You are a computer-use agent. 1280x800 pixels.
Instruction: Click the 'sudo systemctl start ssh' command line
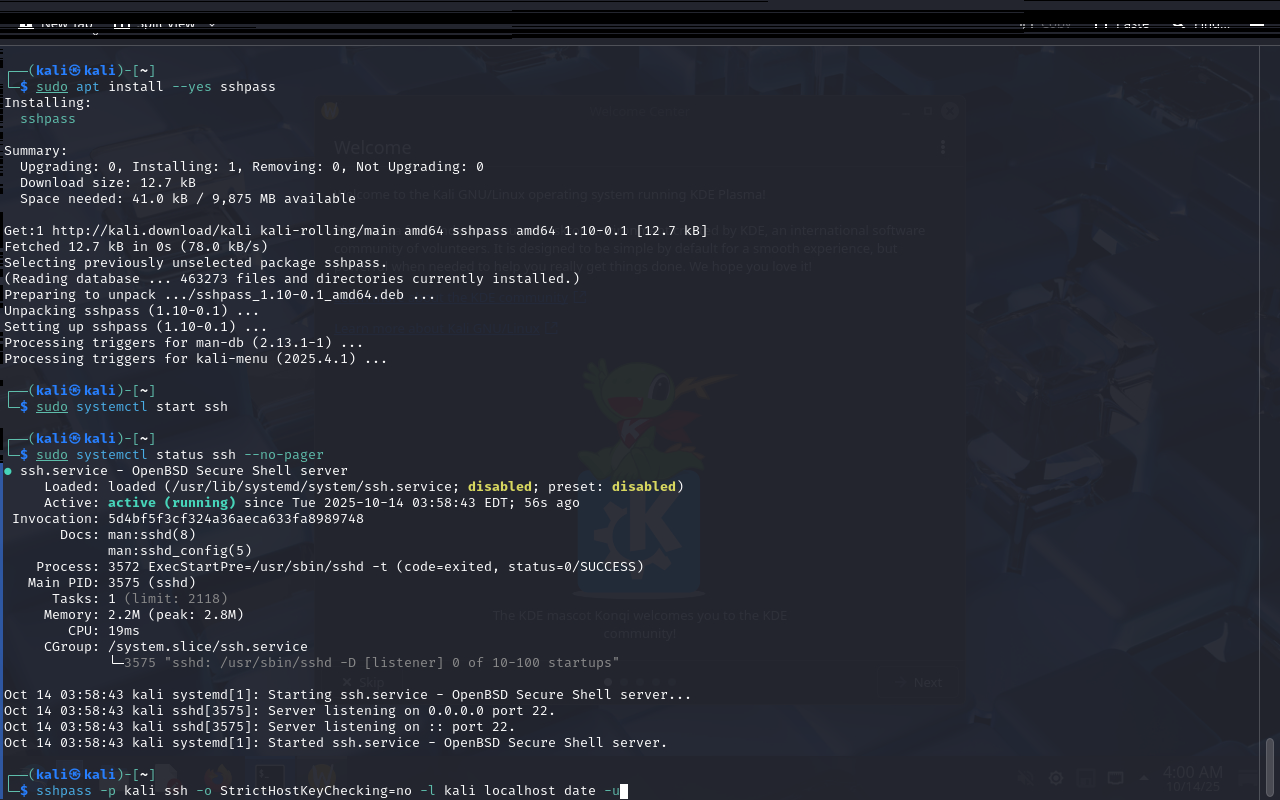coord(132,407)
